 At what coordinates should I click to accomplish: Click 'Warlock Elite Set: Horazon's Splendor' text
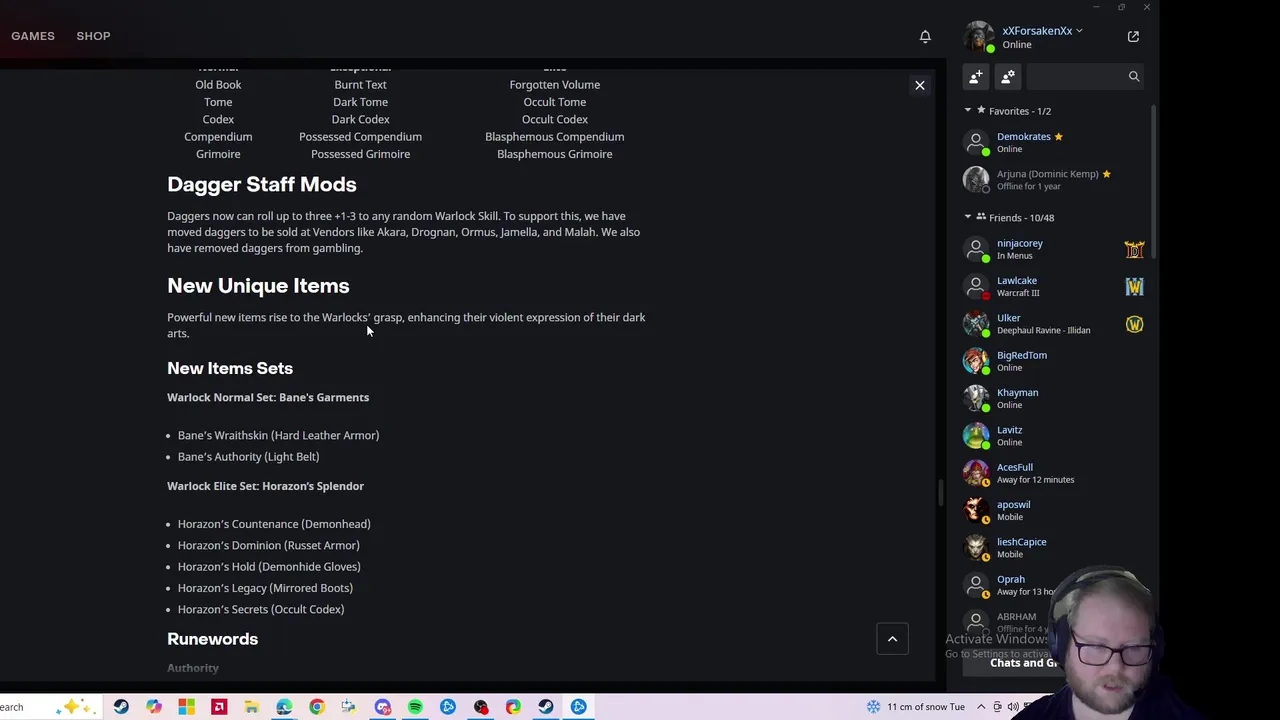[265, 486]
